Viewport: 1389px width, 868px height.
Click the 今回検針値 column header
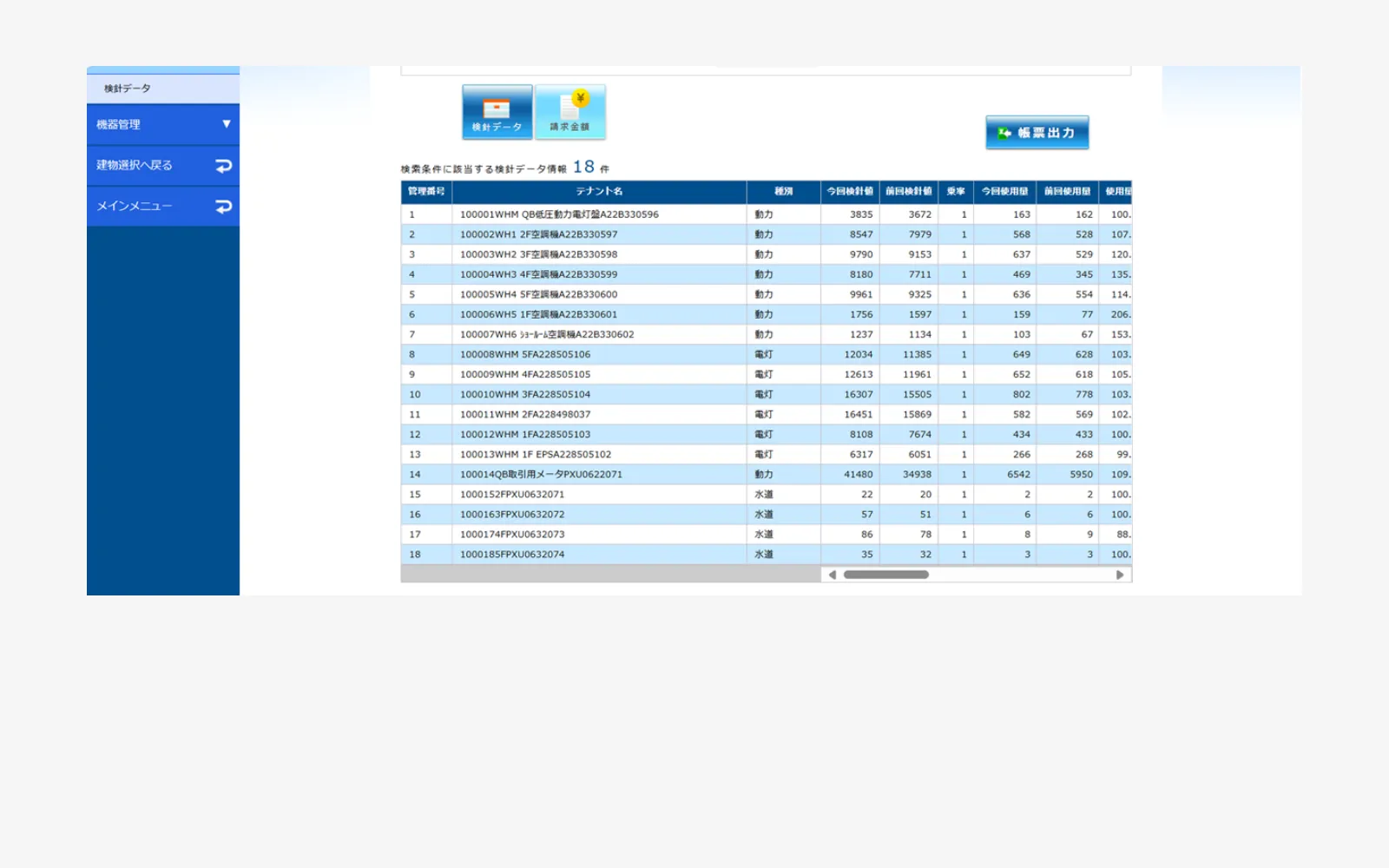(849, 192)
